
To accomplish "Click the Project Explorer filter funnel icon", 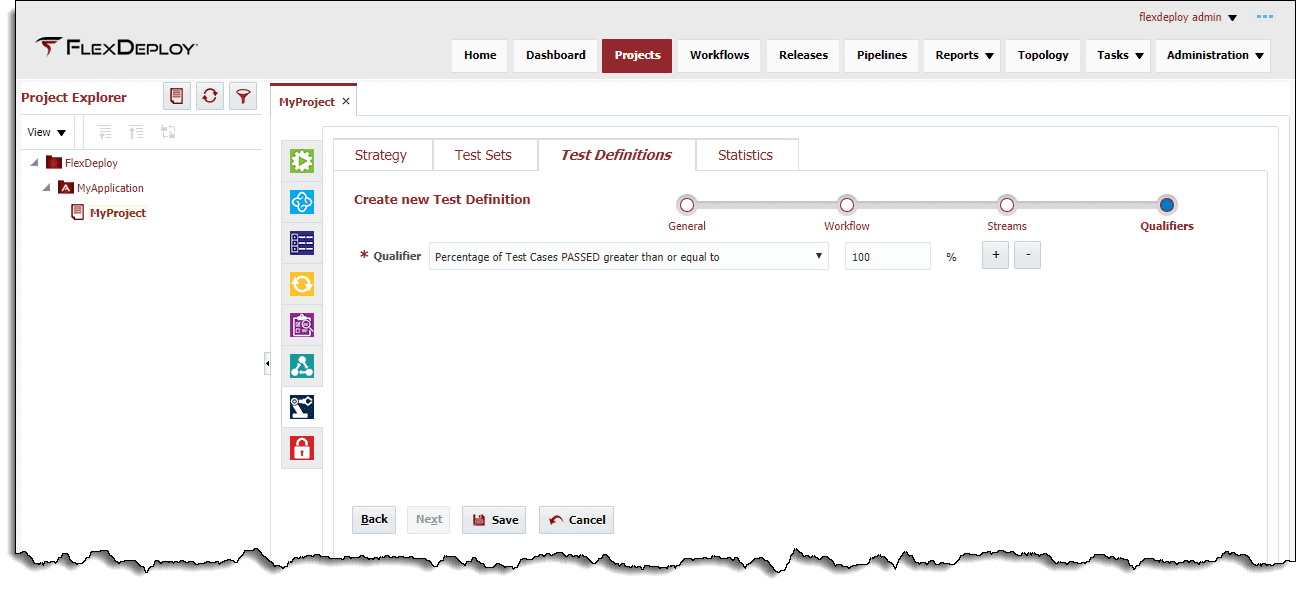I will [243, 96].
